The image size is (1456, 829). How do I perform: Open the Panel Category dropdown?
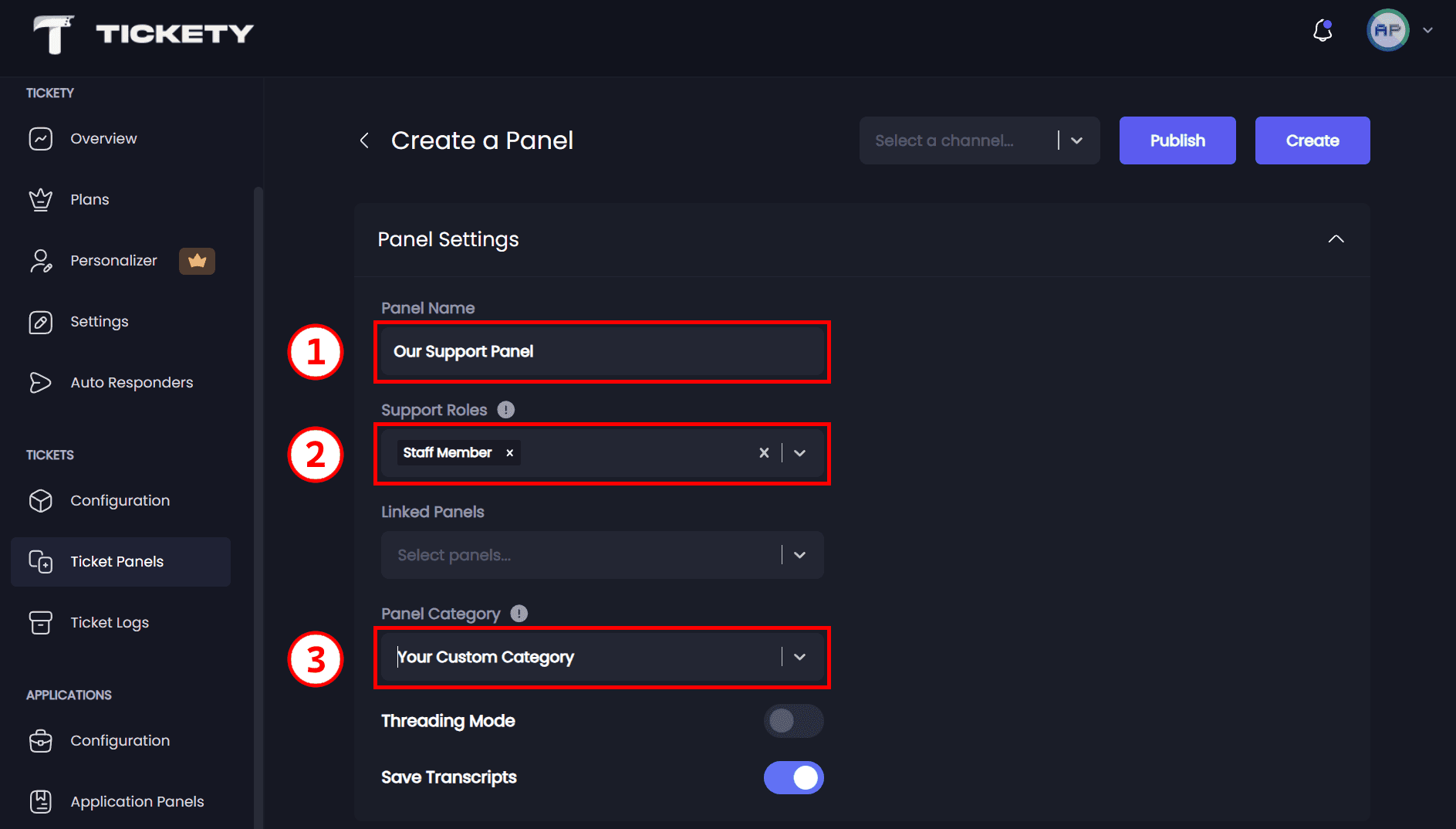click(x=799, y=657)
